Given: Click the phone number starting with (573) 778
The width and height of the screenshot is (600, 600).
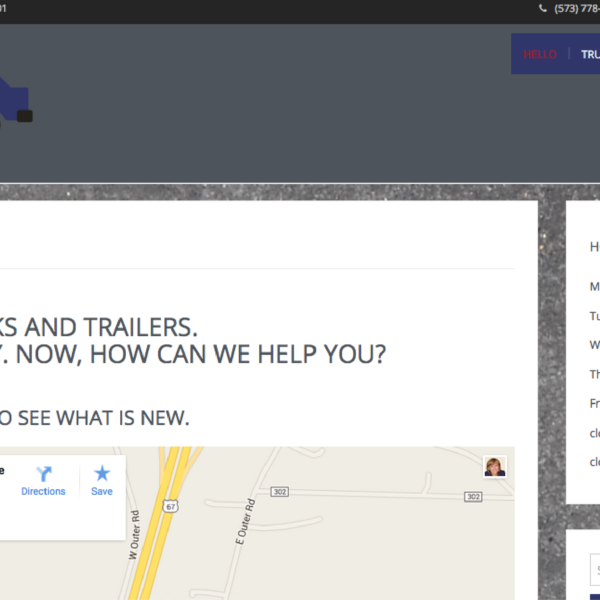Looking at the screenshot, I should 577,8.
